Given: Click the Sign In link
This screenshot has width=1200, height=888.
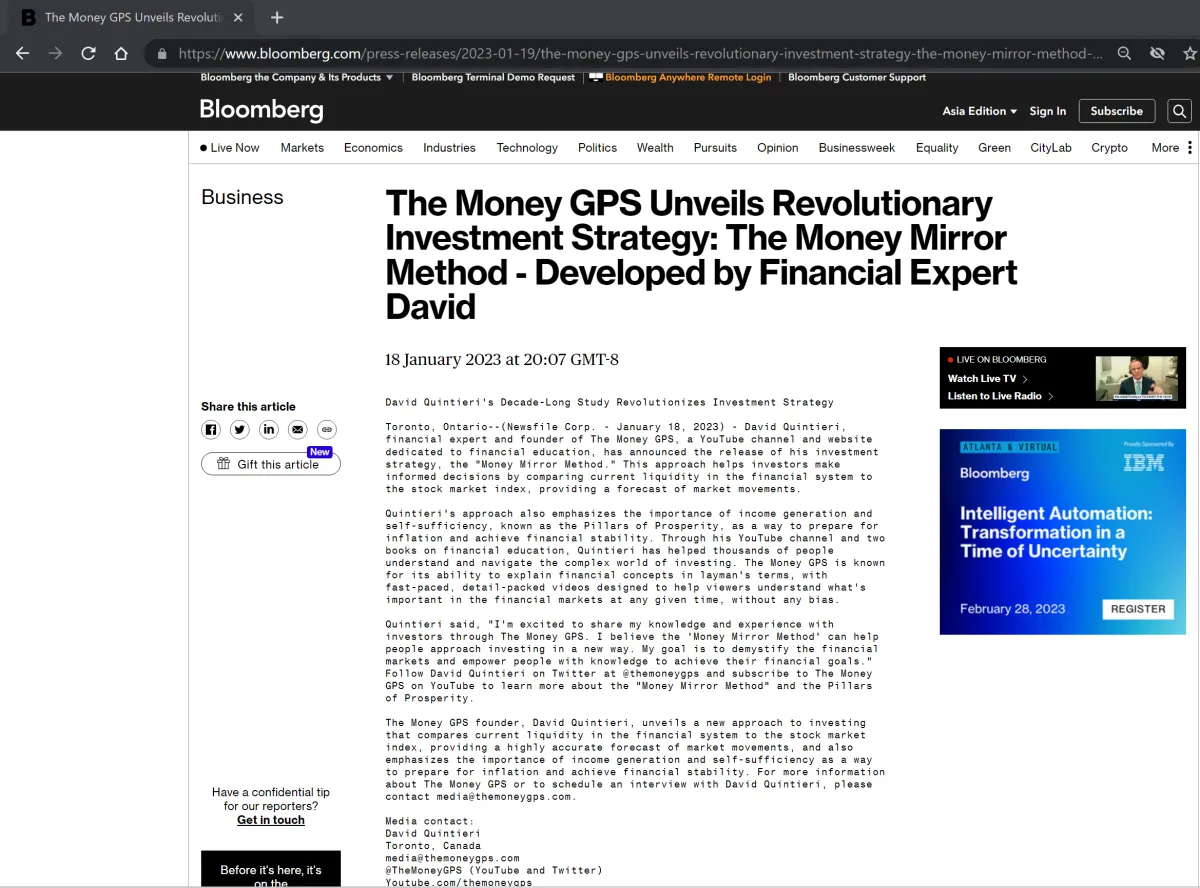Looking at the screenshot, I should pos(1048,111).
